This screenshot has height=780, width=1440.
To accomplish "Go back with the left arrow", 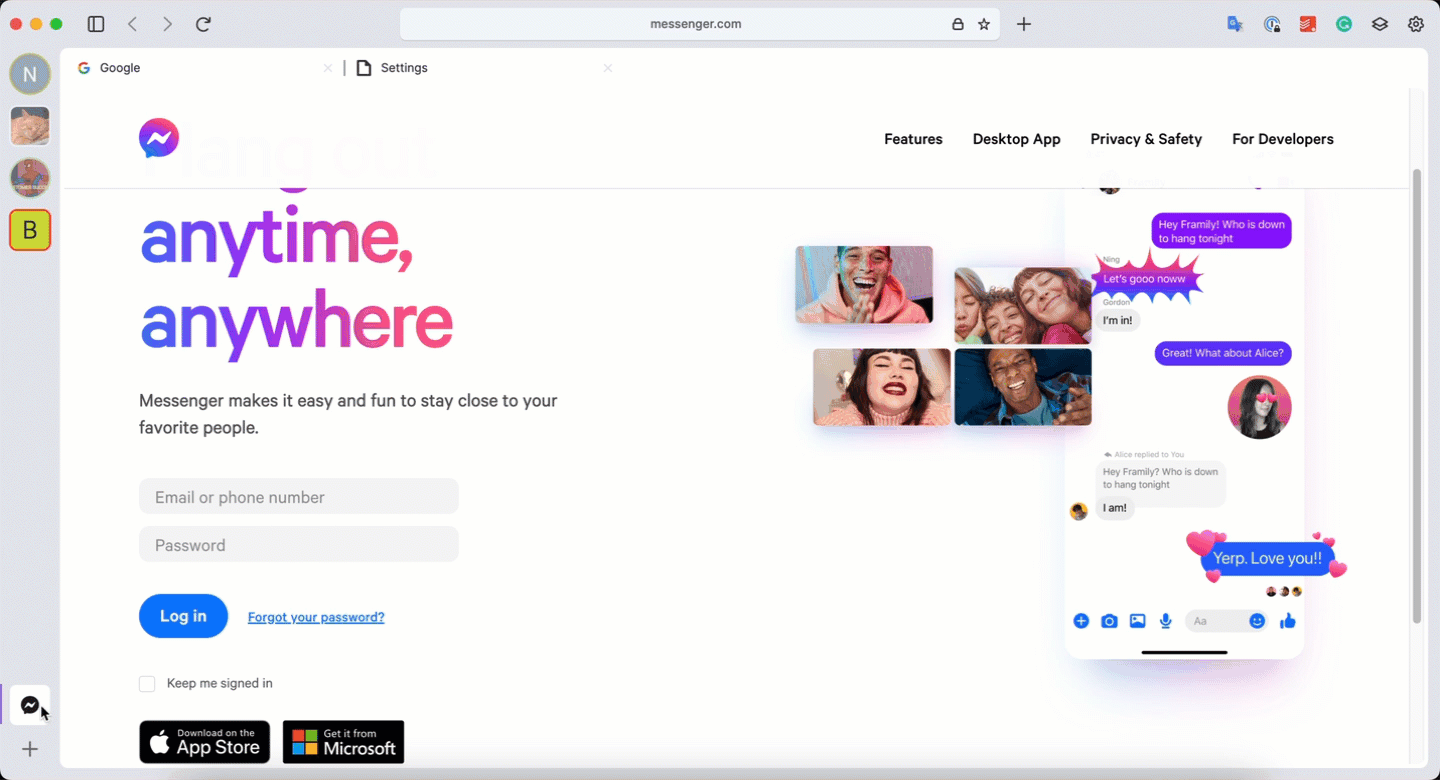I will click(133, 24).
